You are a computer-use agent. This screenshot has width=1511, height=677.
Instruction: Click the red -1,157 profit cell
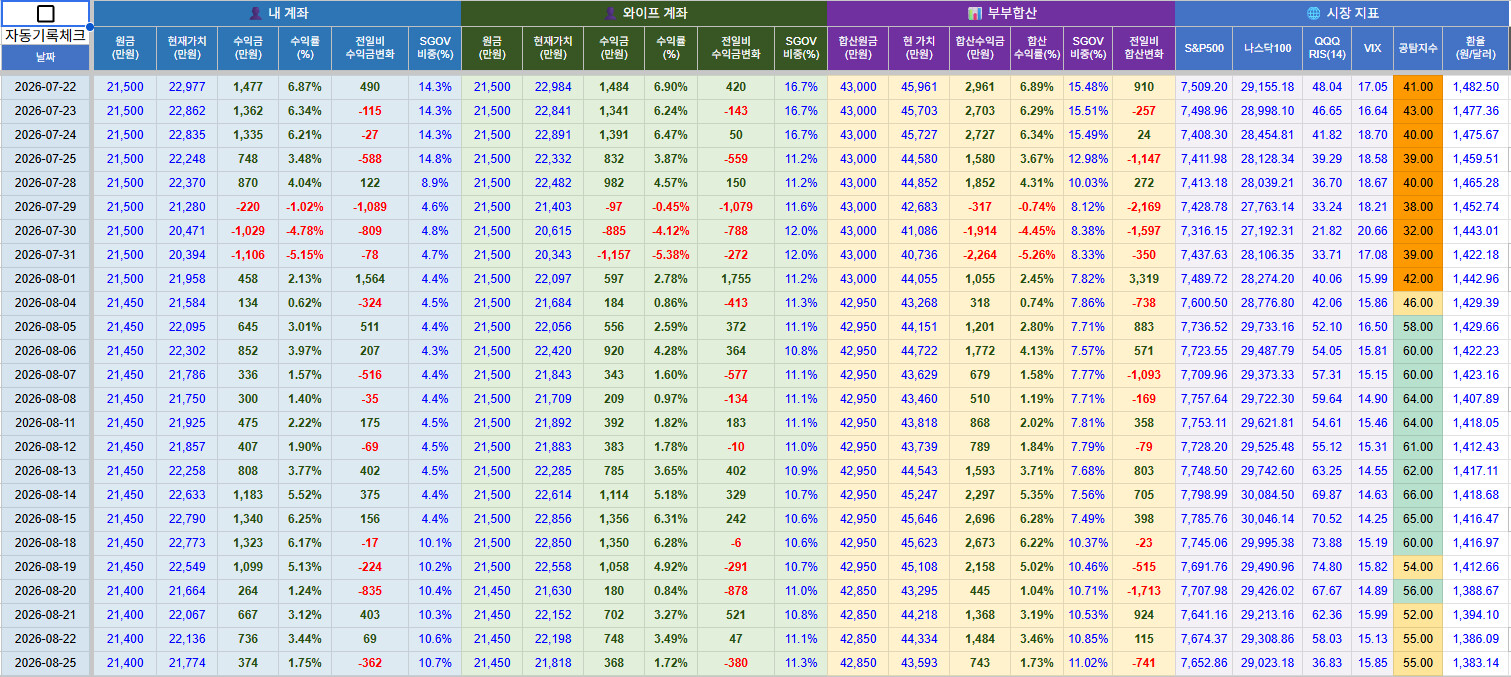(x=614, y=255)
